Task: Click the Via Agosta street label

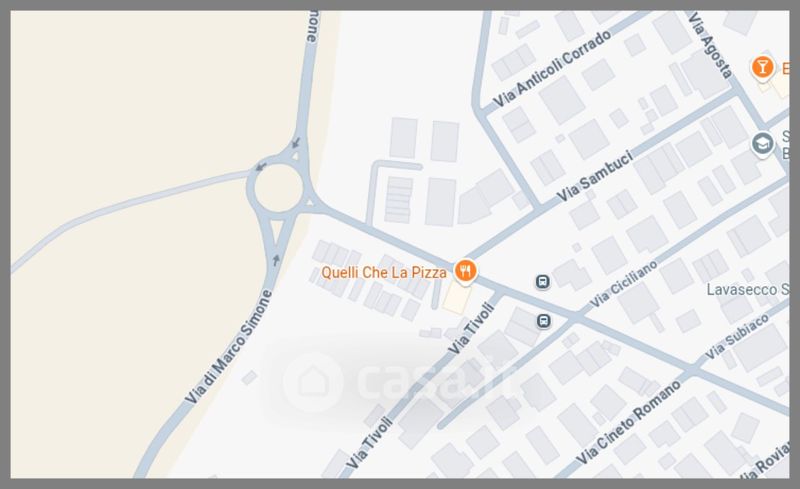Action: tap(710, 45)
